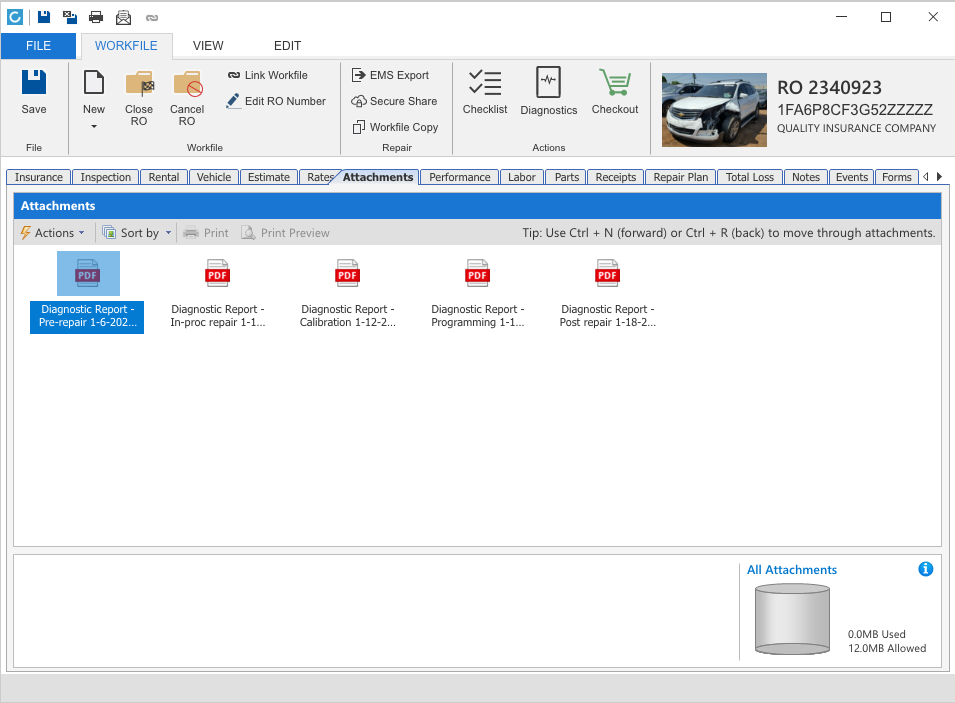Image resolution: width=955 pixels, height=703 pixels.
Task: Expand the Sort by dropdown
Action: tap(138, 233)
